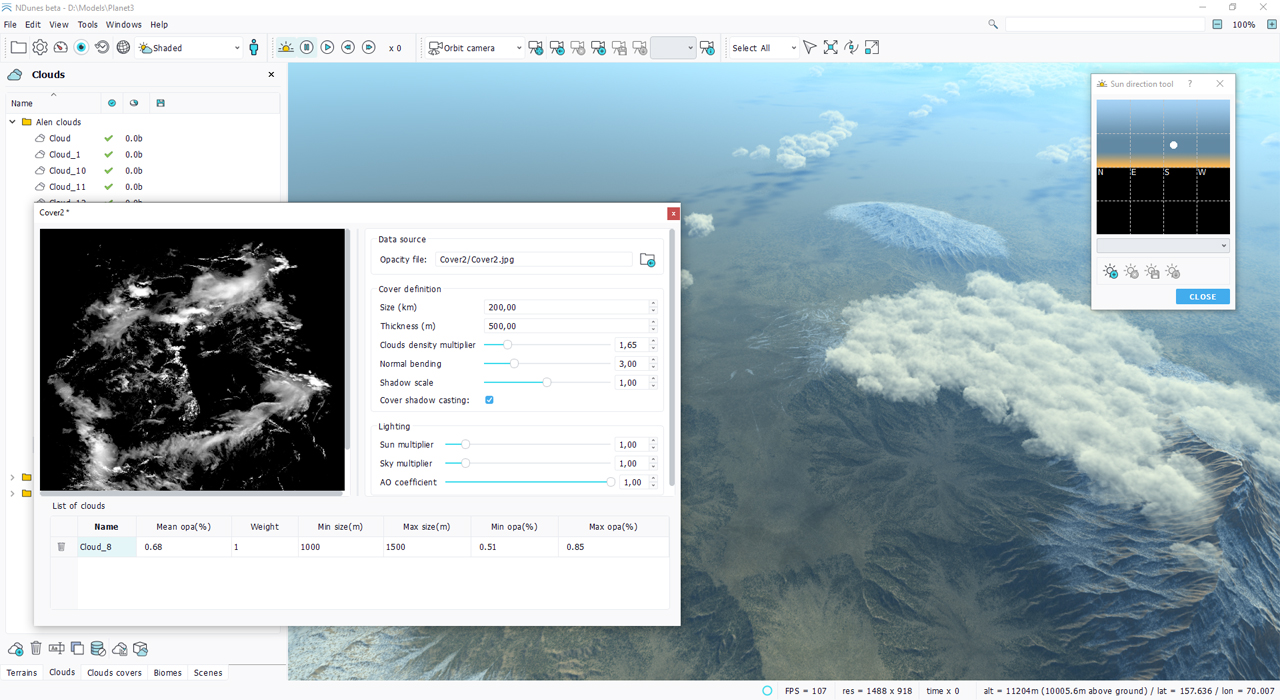Open the Tools menu
1280x700 pixels.
coord(88,24)
